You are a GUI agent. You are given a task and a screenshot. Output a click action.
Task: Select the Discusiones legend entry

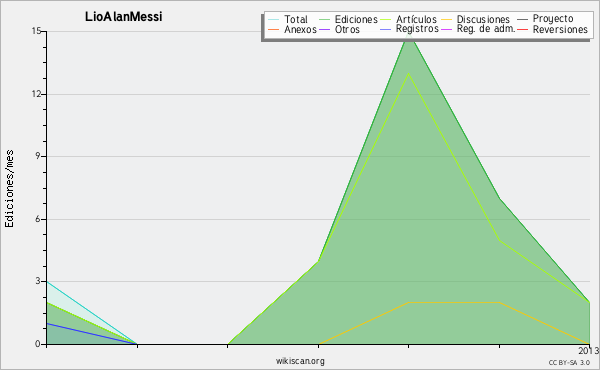476,19
